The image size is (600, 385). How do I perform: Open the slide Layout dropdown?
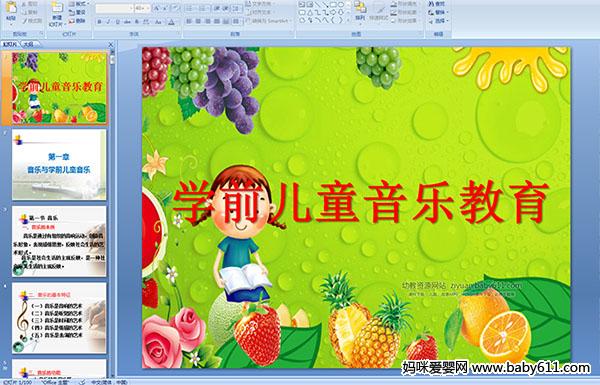pos(79,3)
